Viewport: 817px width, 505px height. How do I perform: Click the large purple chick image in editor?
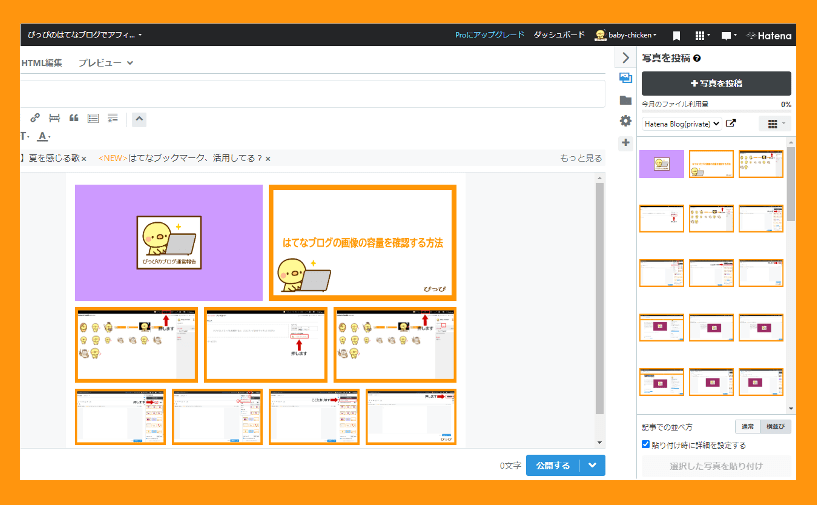click(169, 243)
